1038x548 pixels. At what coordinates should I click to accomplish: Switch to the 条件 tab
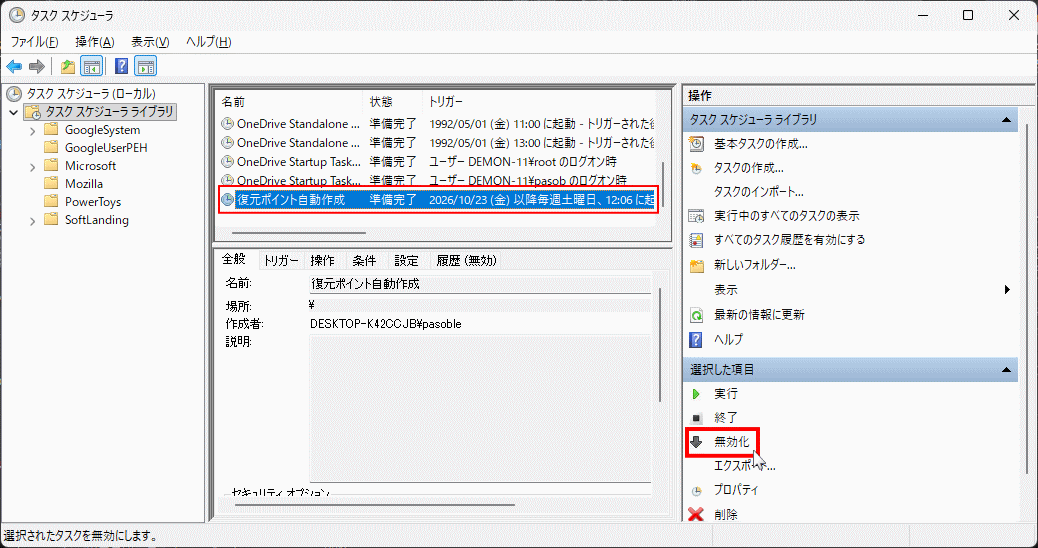click(x=364, y=261)
